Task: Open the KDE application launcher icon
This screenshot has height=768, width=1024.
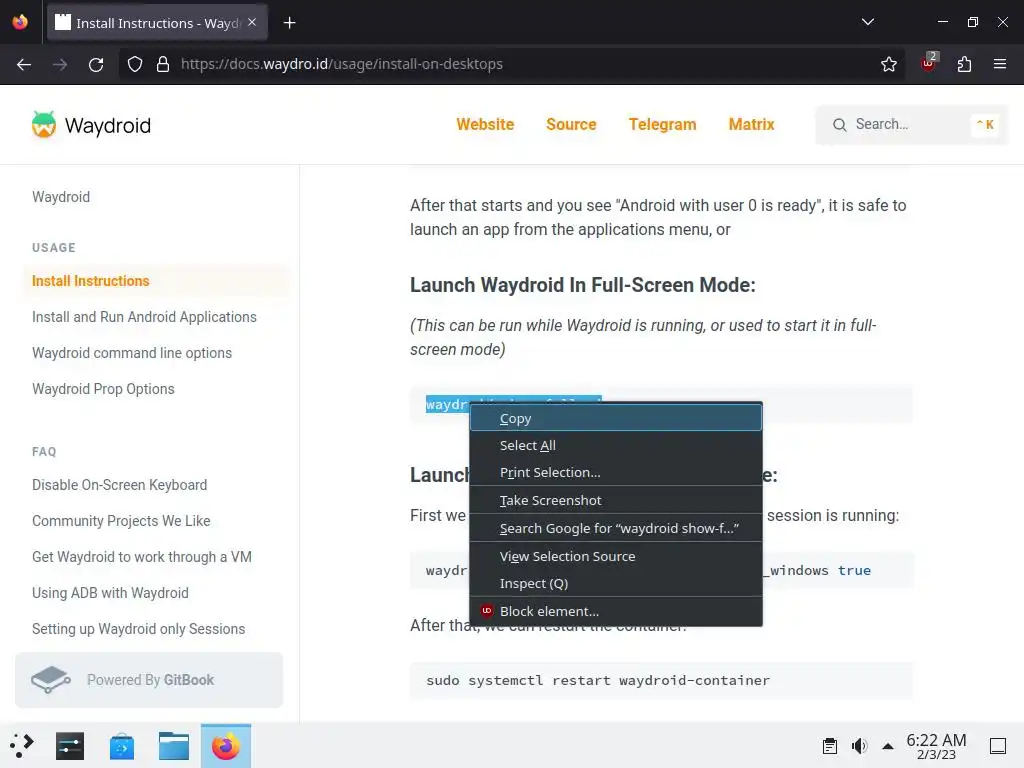Action: pos(22,746)
